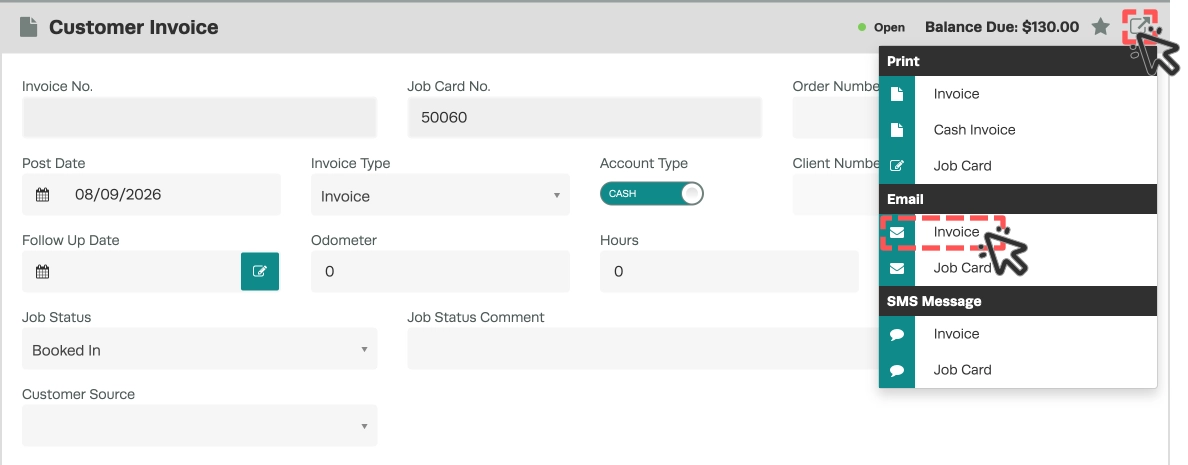Click the SMS Message section header
This screenshot has width=1188, height=465.
click(x=1018, y=301)
